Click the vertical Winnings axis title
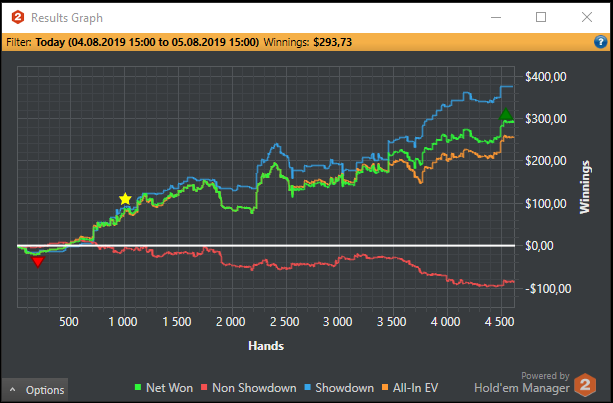The image size is (613, 403). pyautogui.click(x=585, y=187)
